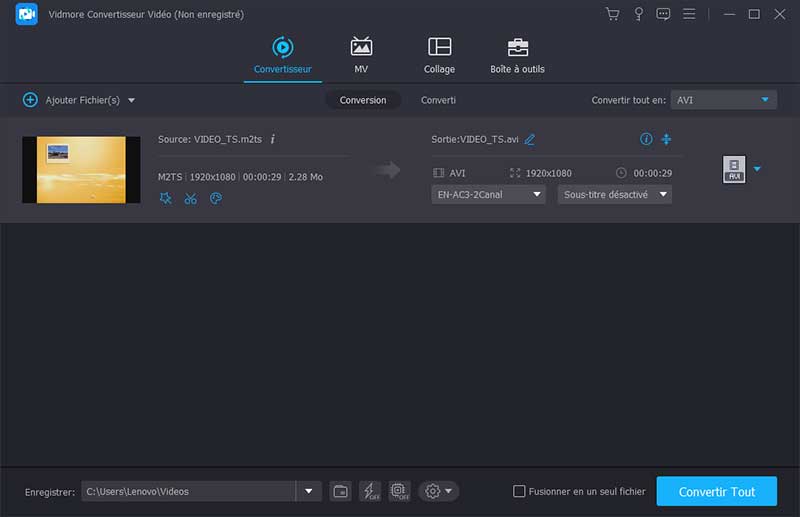Image resolution: width=800 pixels, height=517 pixels.
Task: Click Ajouter Fichier(s) button
Action: (x=78, y=100)
